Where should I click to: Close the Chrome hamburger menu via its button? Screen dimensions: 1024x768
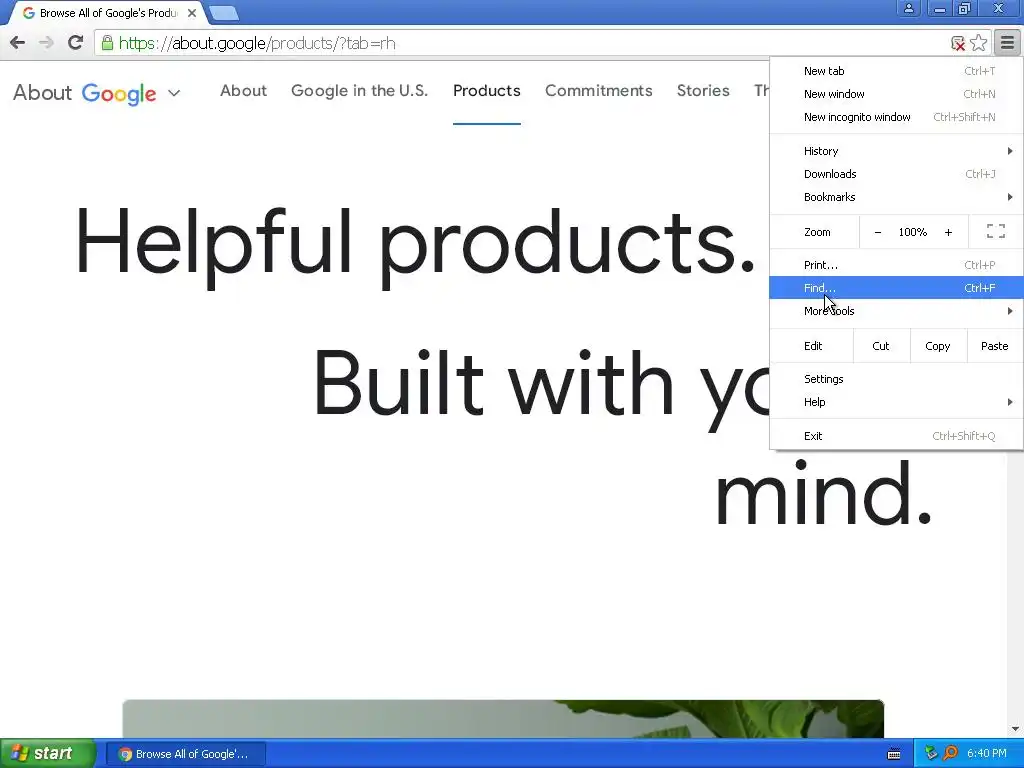(x=1007, y=43)
